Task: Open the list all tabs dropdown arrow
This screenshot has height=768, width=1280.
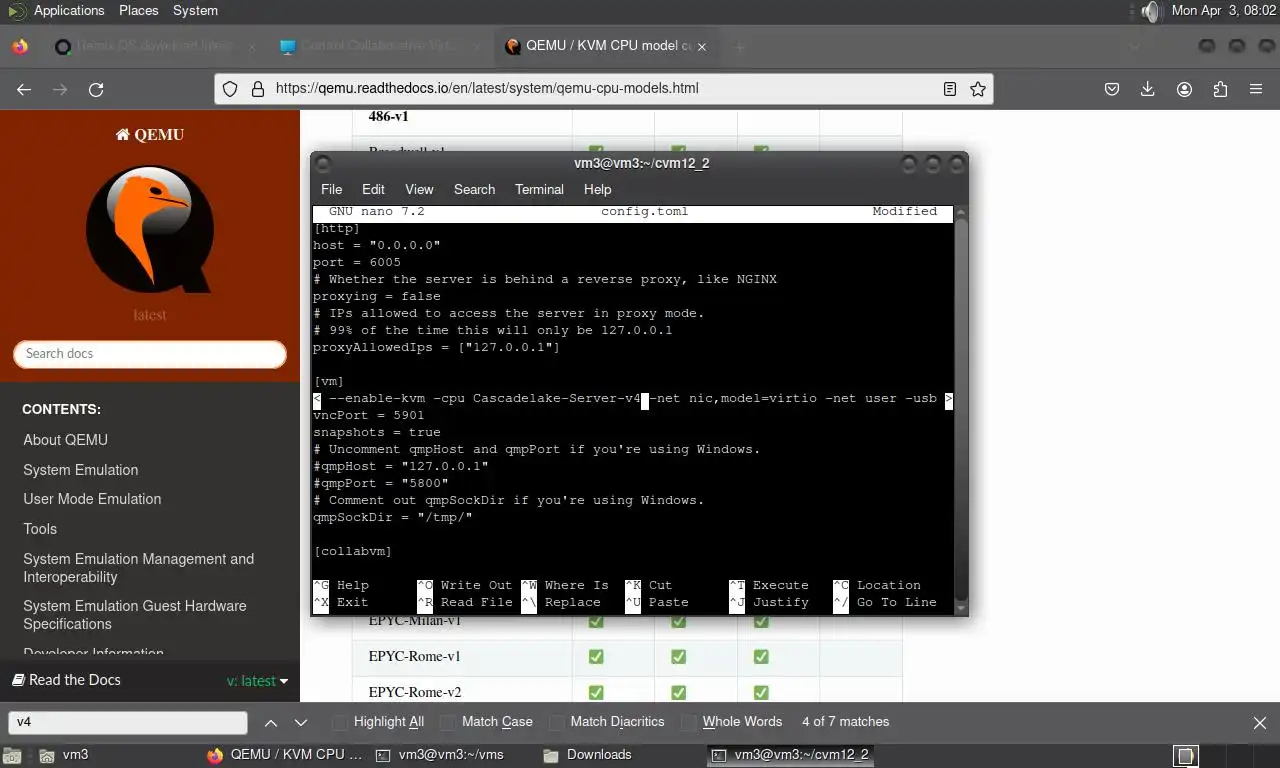Action: (1134, 46)
